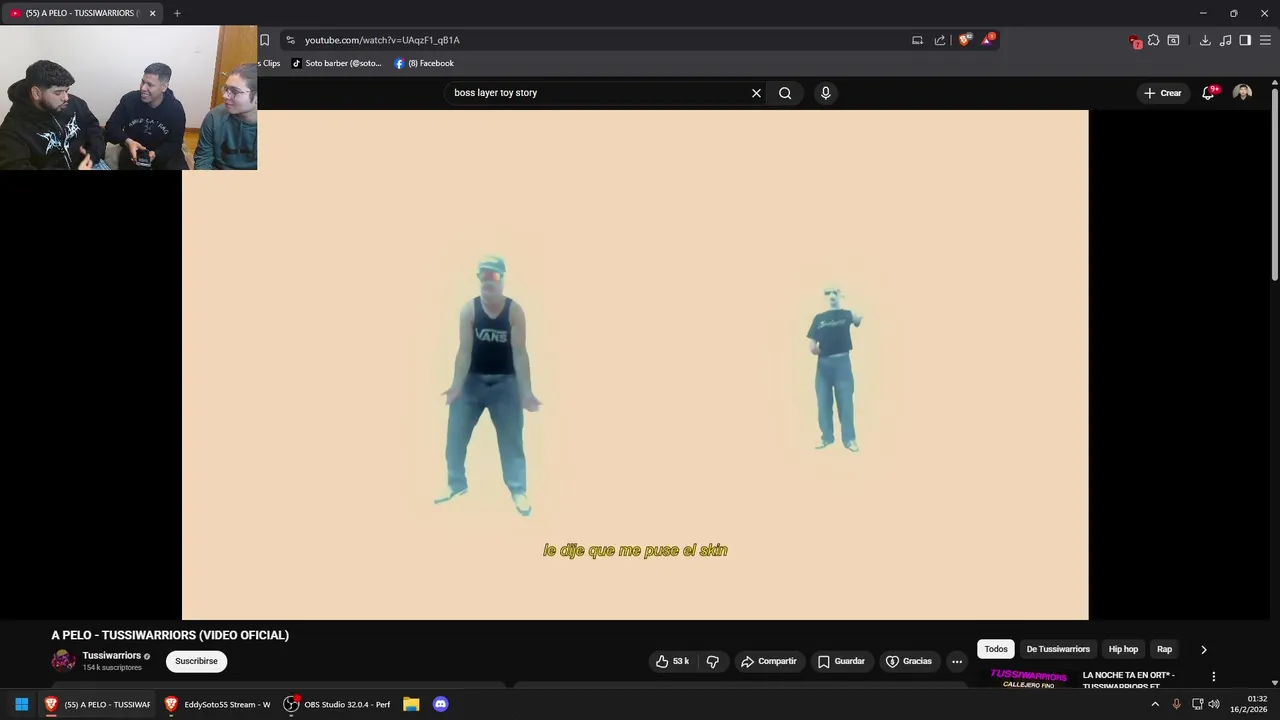Open the Tussiwarriors channel avatar

tap(63, 661)
